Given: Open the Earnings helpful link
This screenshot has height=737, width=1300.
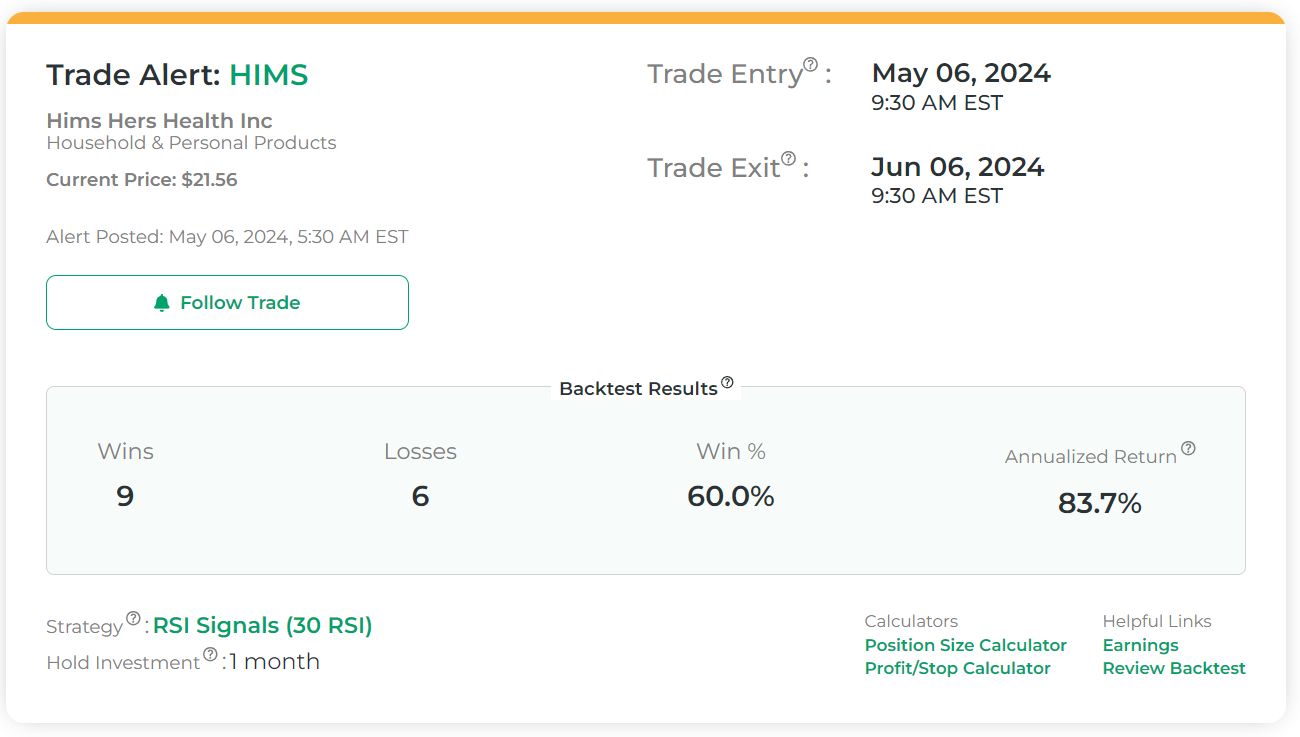Looking at the screenshot, I should (x=1141, y=645).
